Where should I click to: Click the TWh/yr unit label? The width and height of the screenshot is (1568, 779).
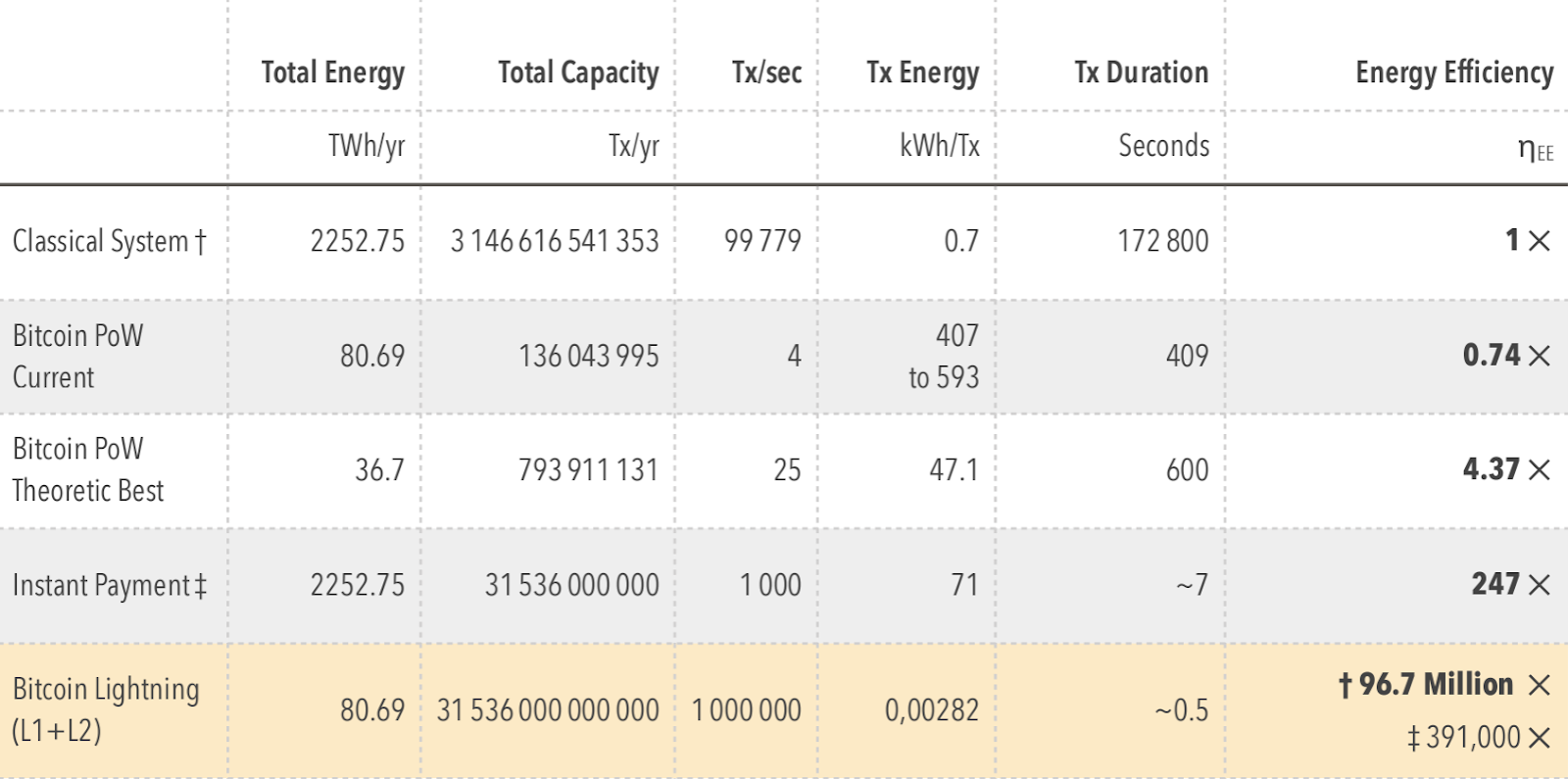pyautogui.click(x=366, y=146)
